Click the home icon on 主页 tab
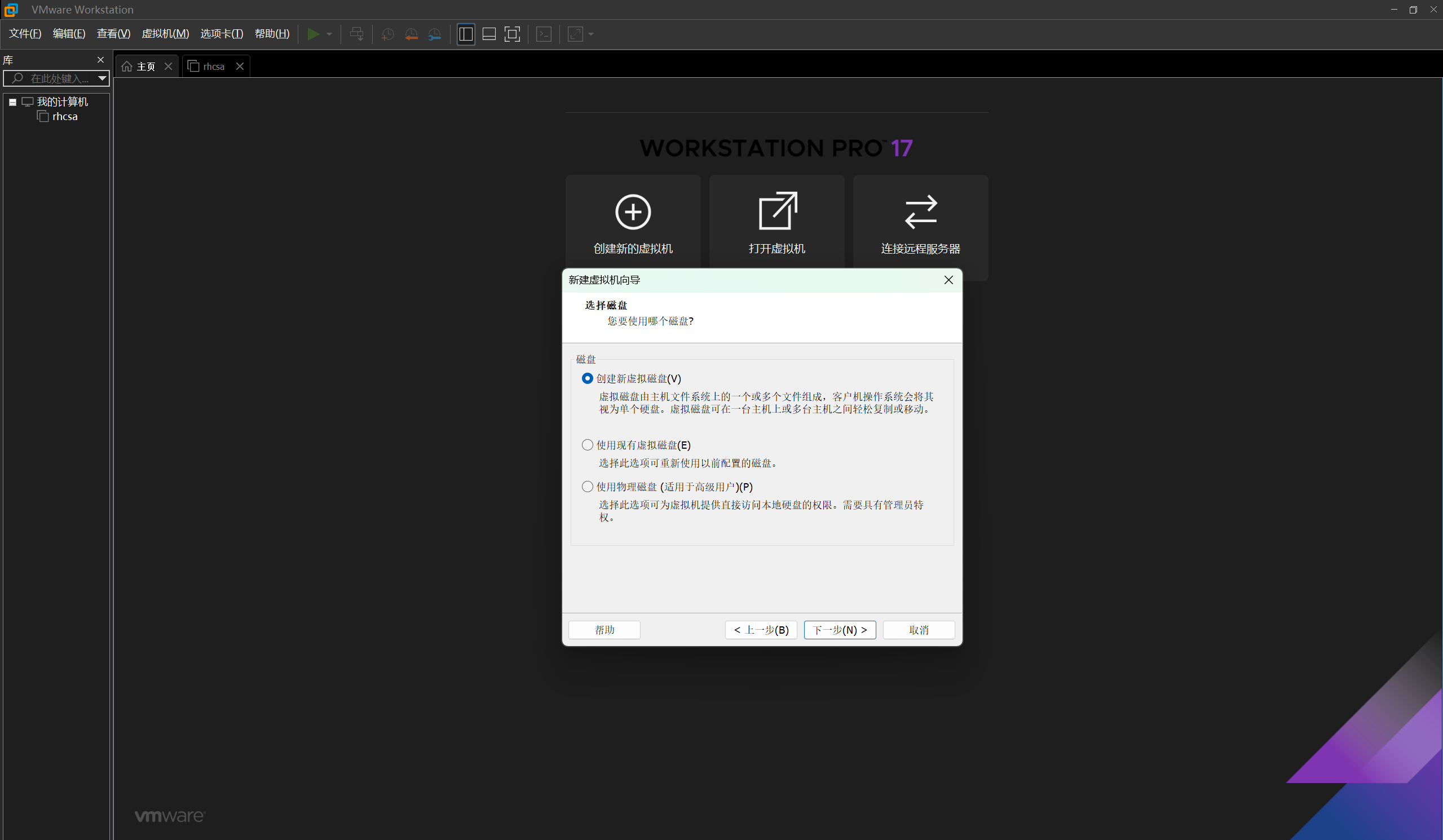 (127, 67)
